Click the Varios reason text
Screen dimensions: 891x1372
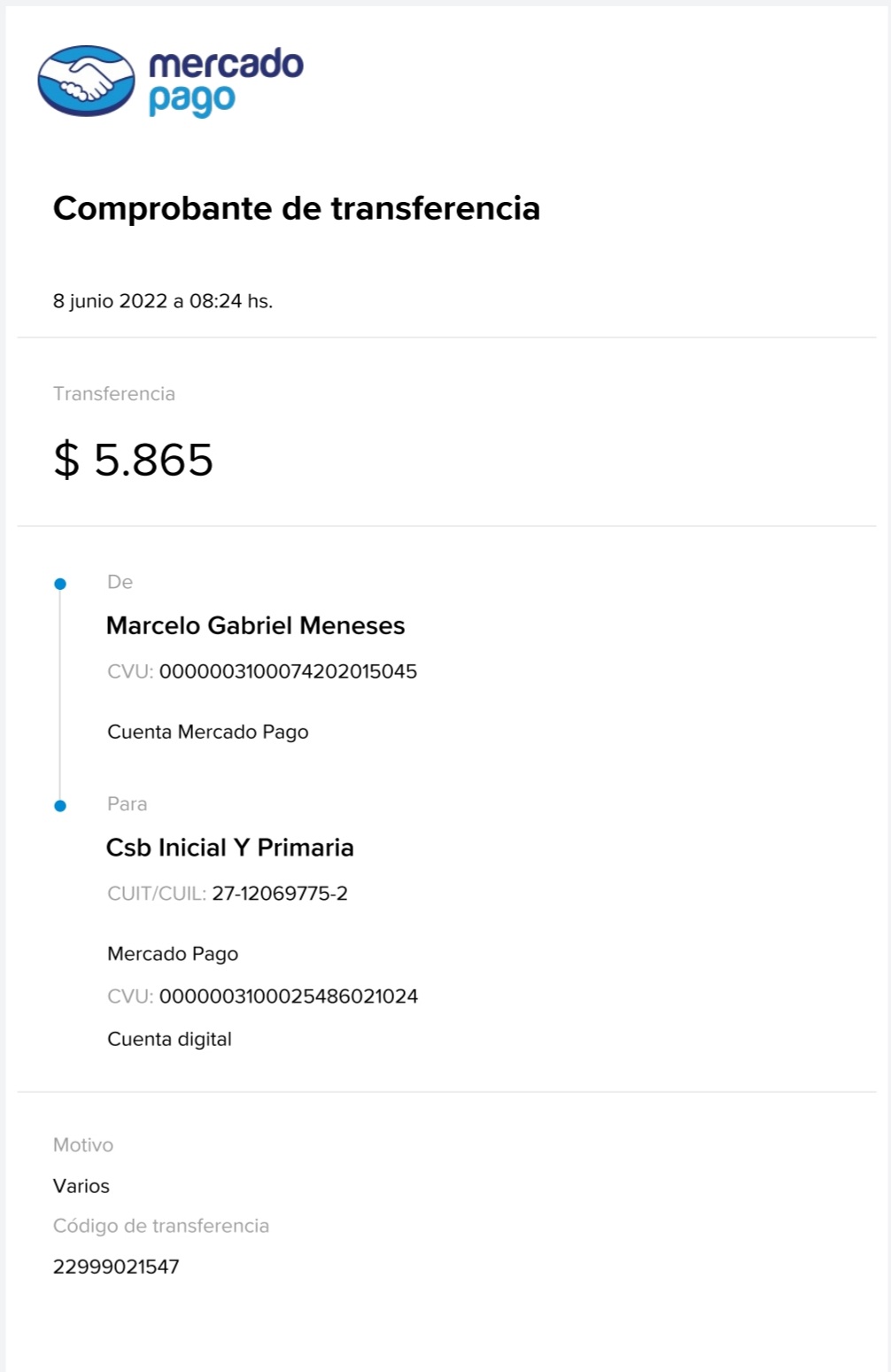[x=81, y=1186]
